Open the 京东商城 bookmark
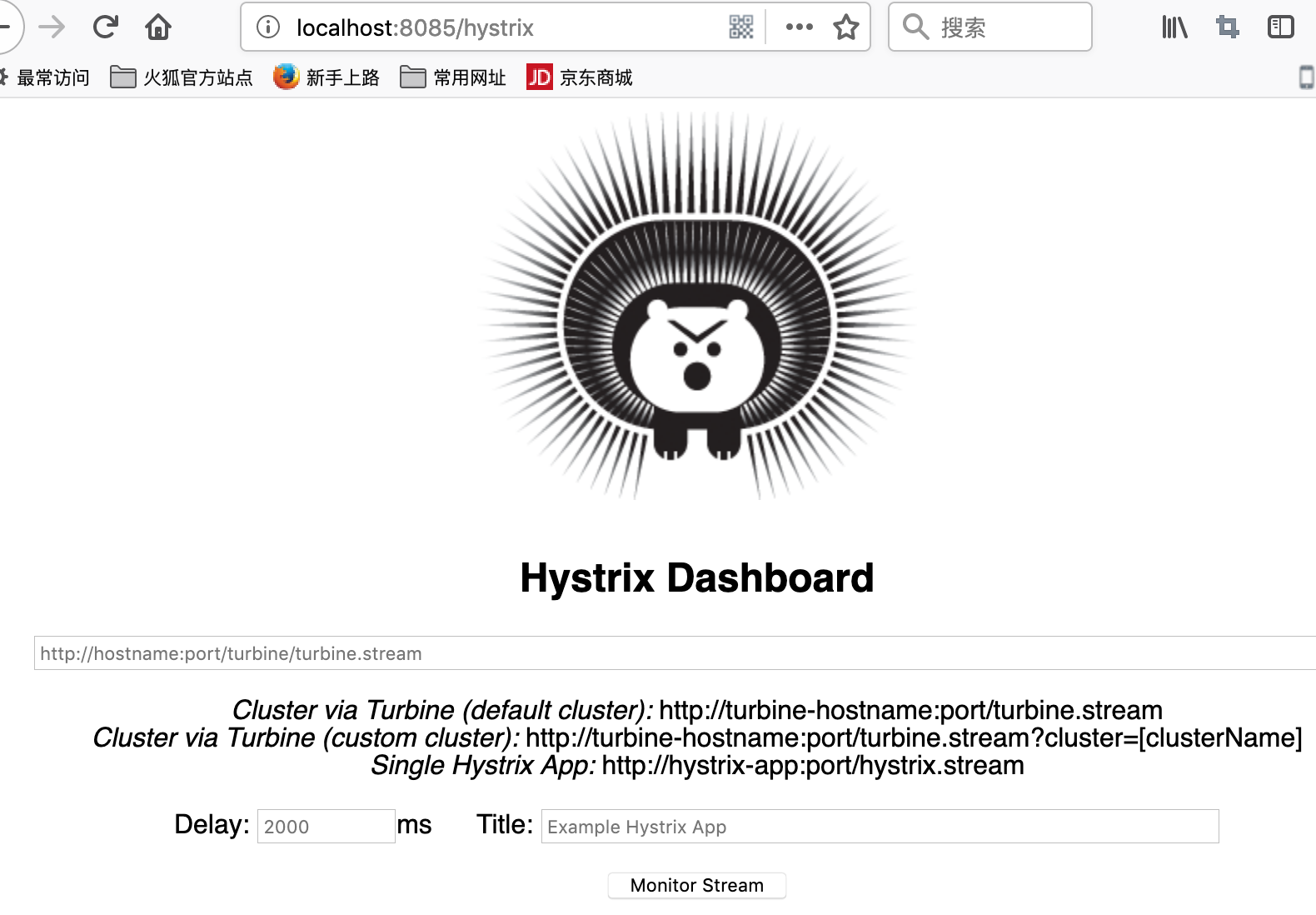Viewport: 1316px width, 915px height. 580,77
